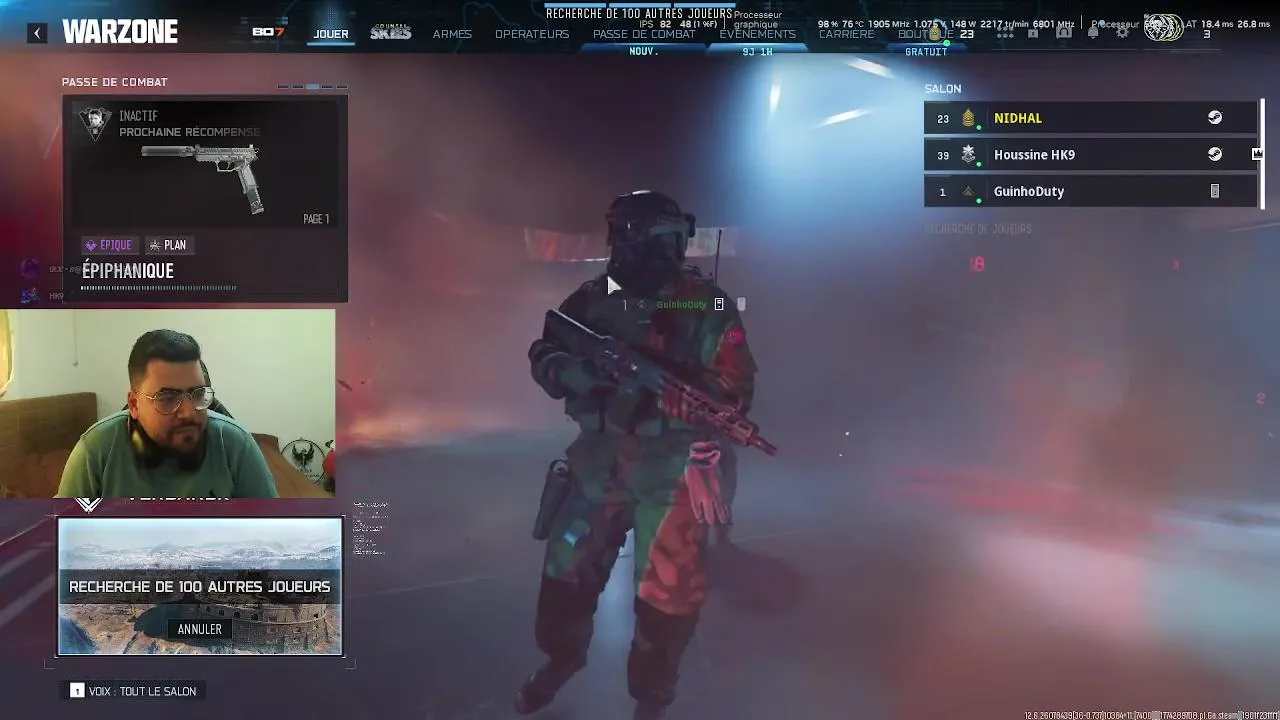
Task: Open the BO7 game tab
Action: coord(268,32)
